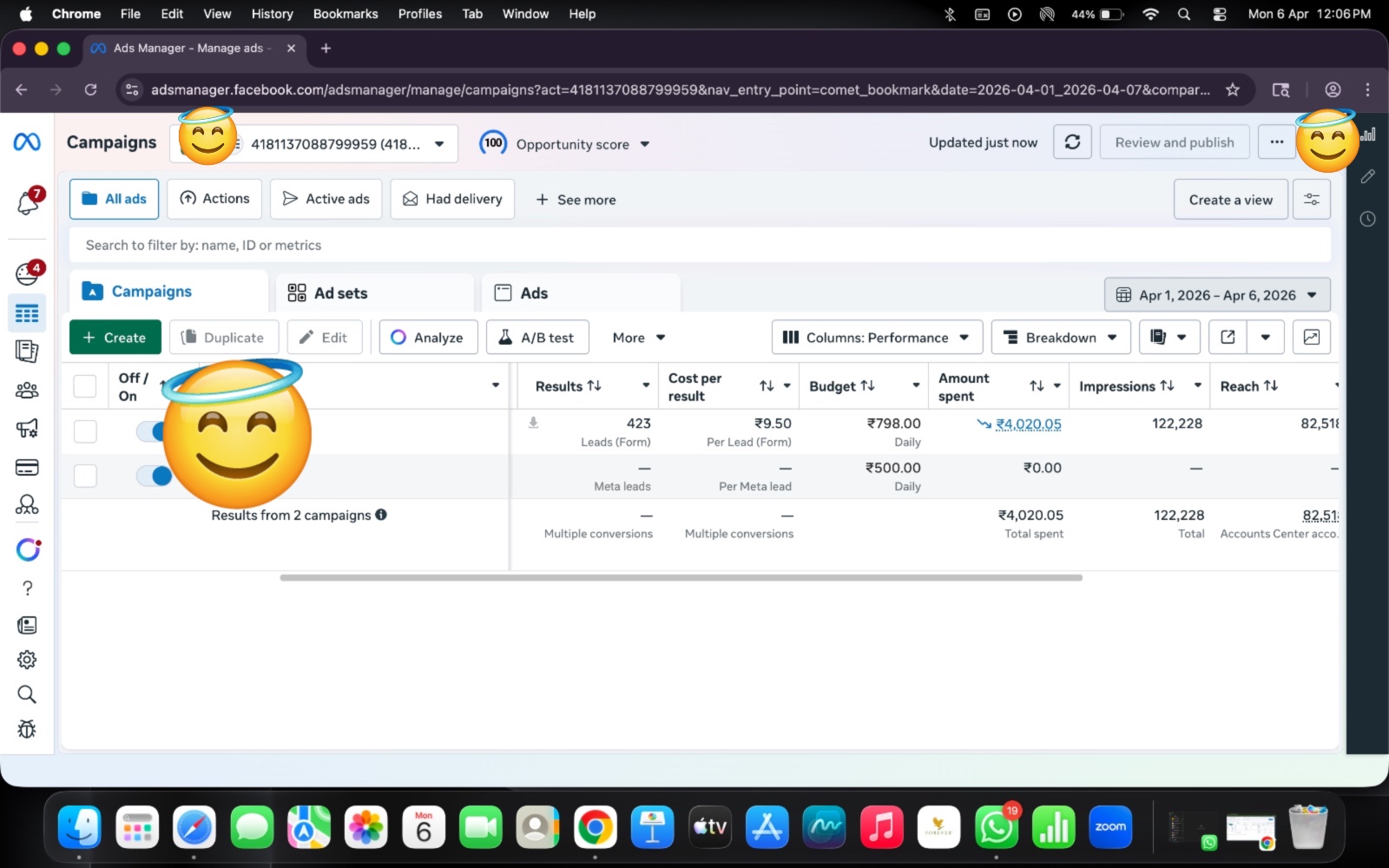Viewport: 1389px width, 868px height.
Task: Open the customize view sliders icon
Action: [x=1311, y=200]
